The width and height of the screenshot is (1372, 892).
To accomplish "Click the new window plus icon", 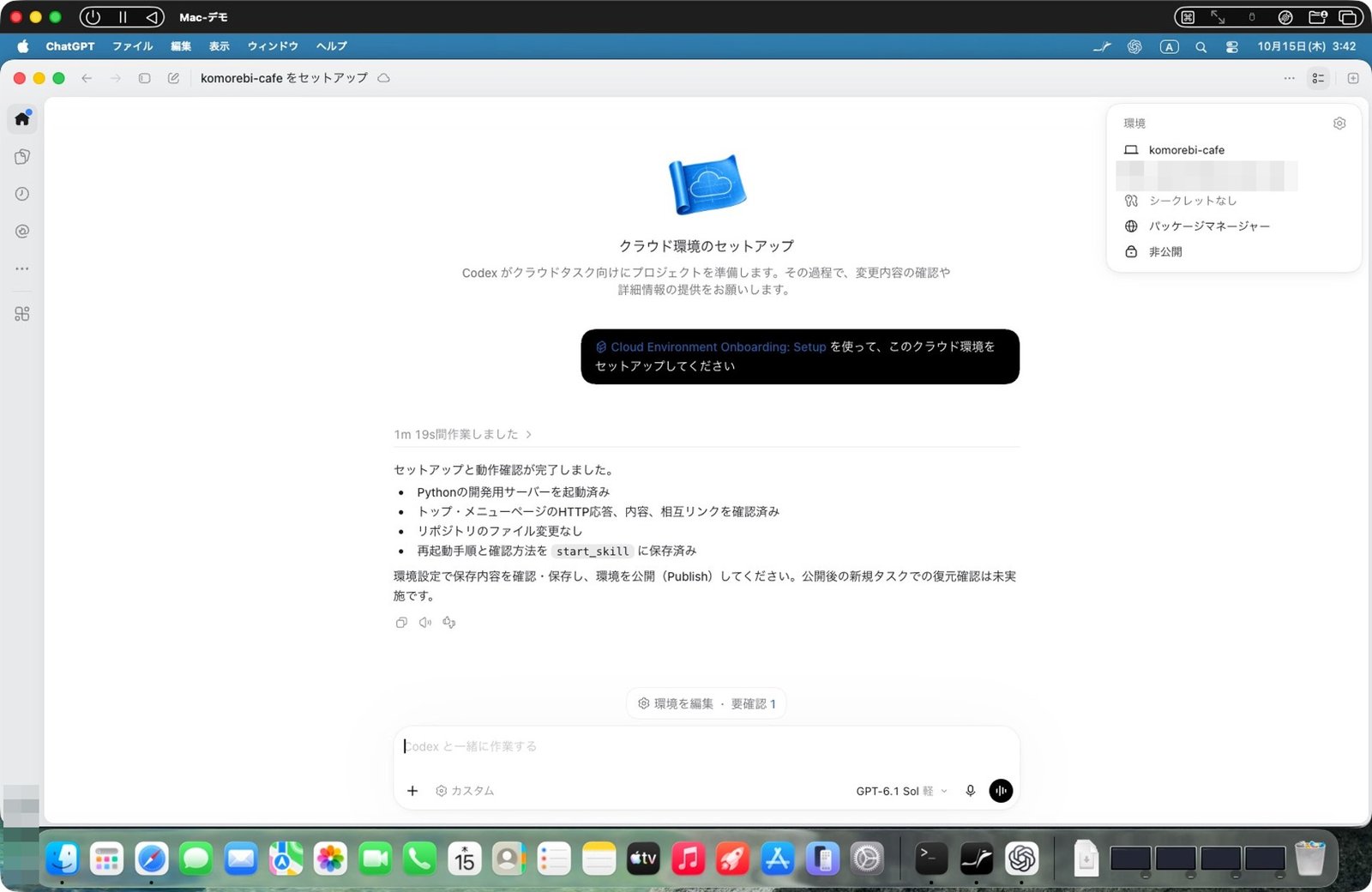I will [1353, 78].
